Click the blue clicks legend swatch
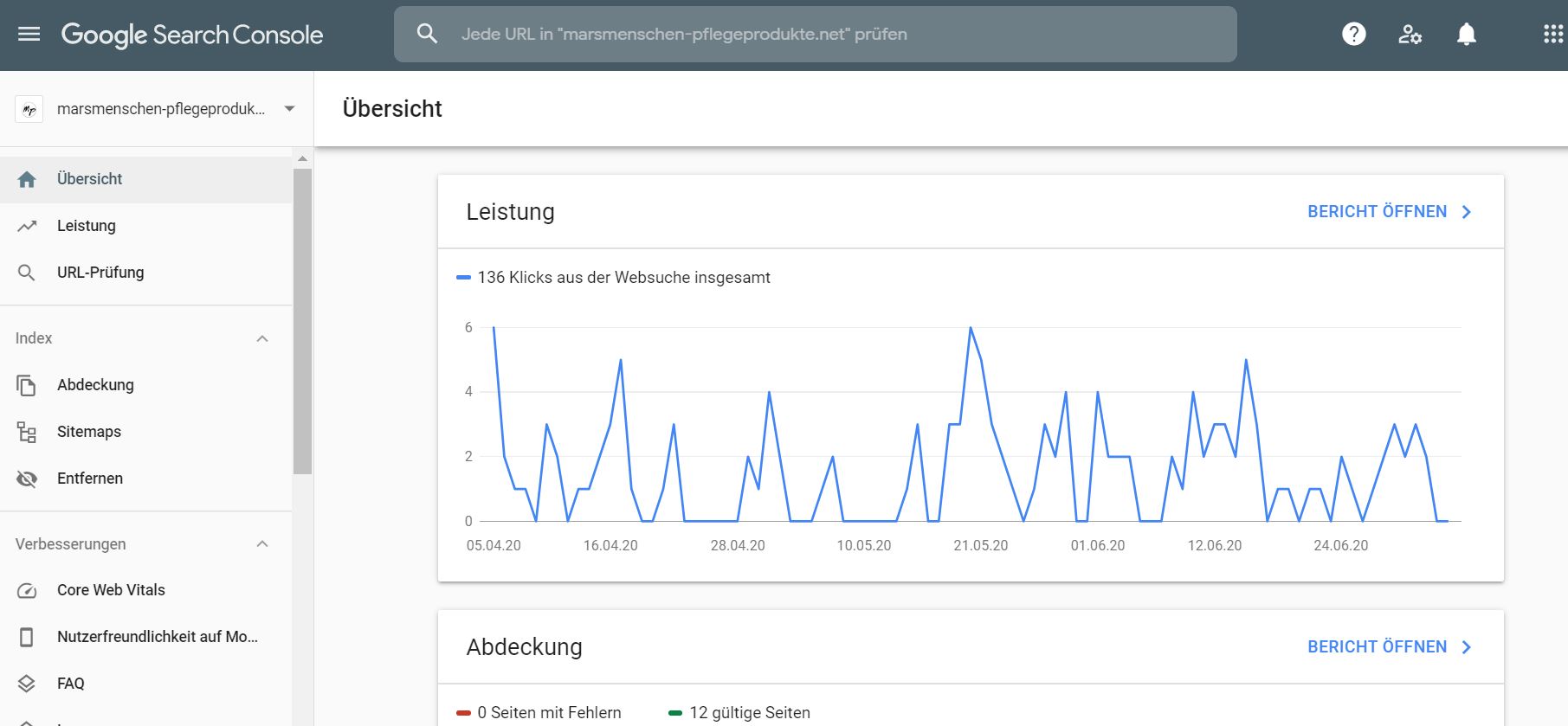Viewport: 1568px width, 726px height. 463,278
